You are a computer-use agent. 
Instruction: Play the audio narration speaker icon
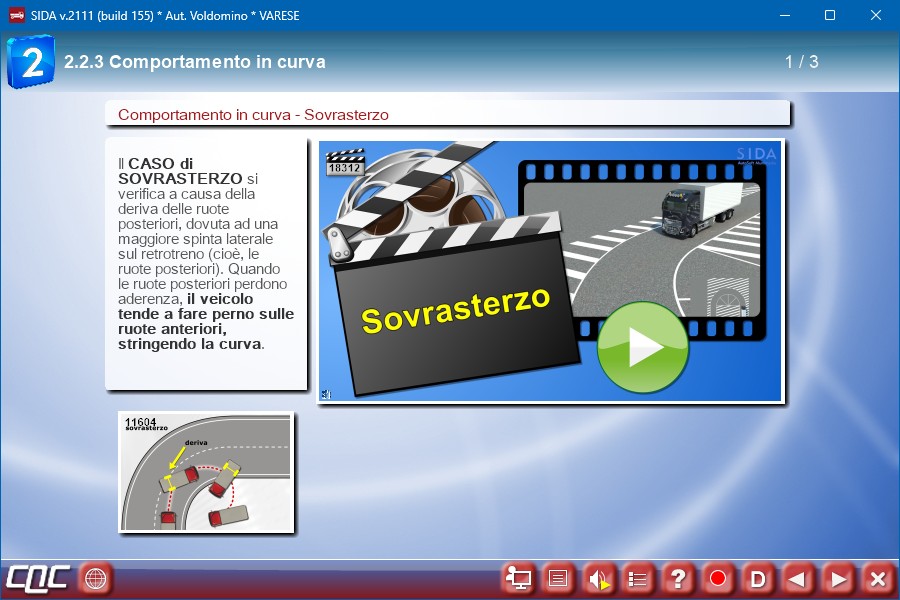click(598, 578)
